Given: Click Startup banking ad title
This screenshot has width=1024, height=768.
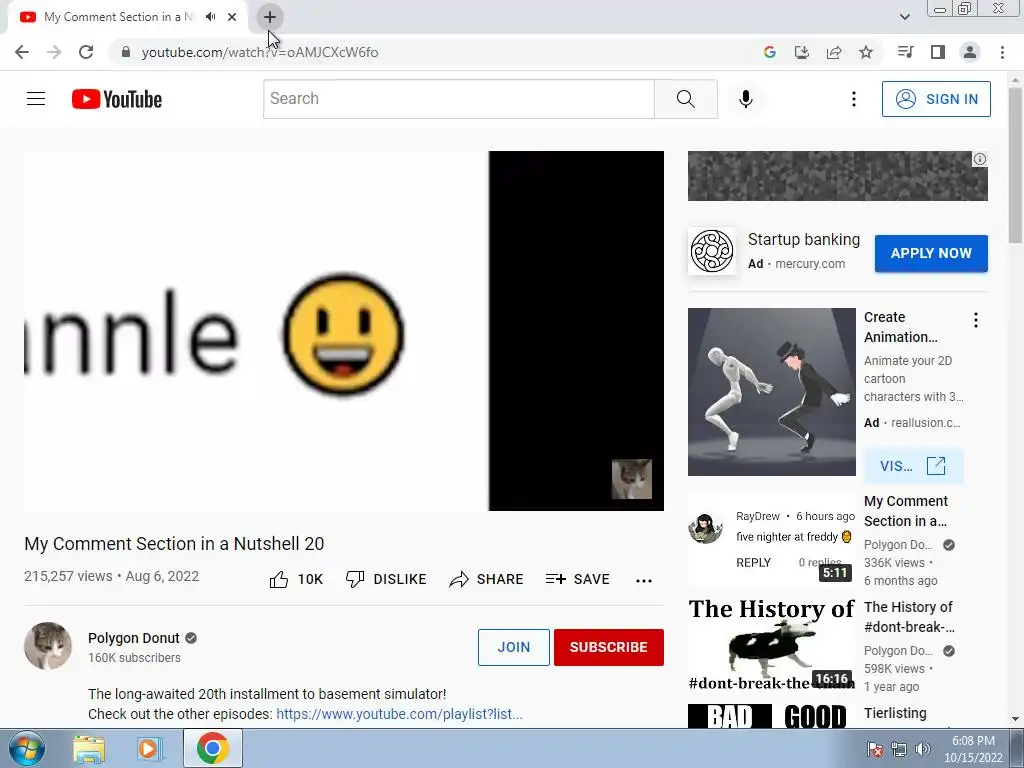Looking at the screenshot, I should (x=804, y=240).
